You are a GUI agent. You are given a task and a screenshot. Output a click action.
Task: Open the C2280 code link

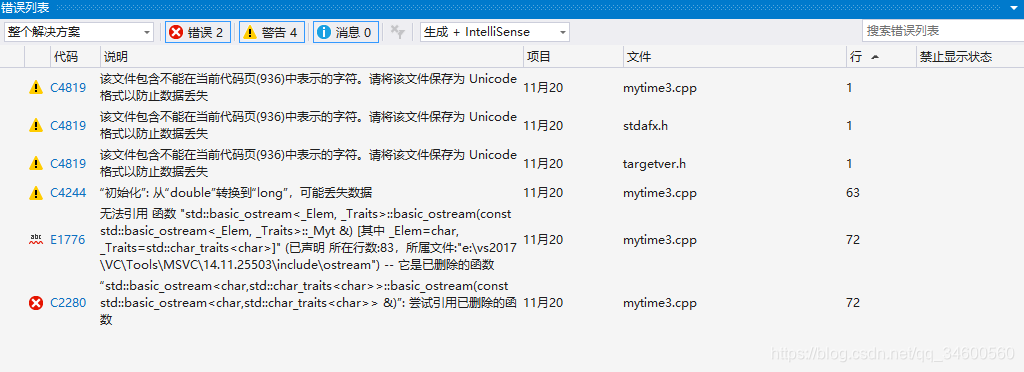68,303
